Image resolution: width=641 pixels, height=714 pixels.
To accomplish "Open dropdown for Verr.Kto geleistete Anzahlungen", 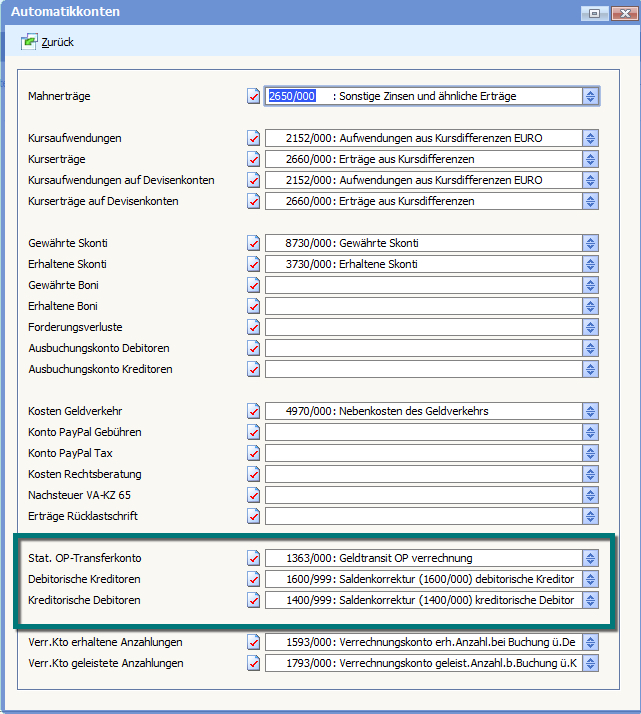I will [591, 663].
